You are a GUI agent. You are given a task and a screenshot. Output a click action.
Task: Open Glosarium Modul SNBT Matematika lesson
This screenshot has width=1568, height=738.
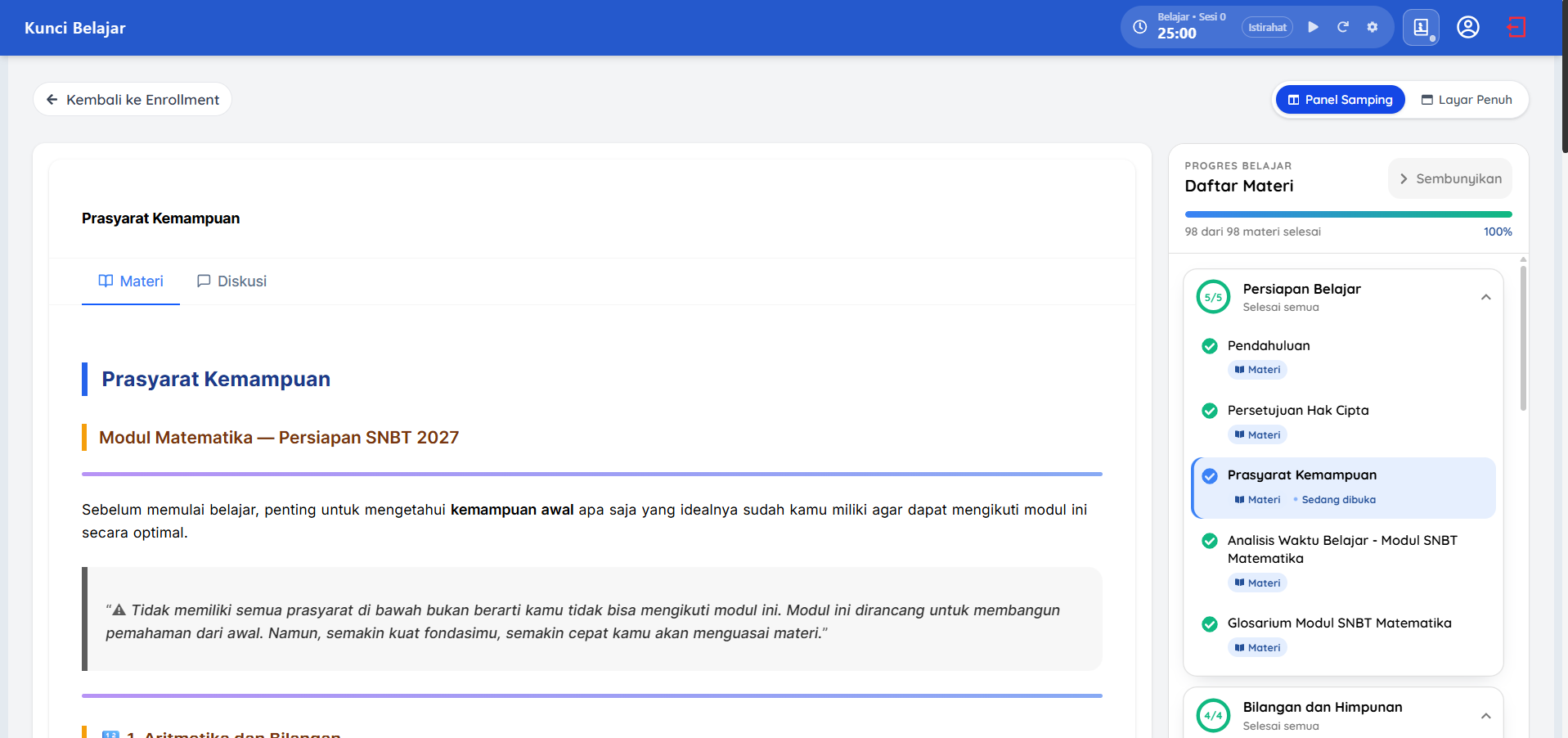(1340, 623)
